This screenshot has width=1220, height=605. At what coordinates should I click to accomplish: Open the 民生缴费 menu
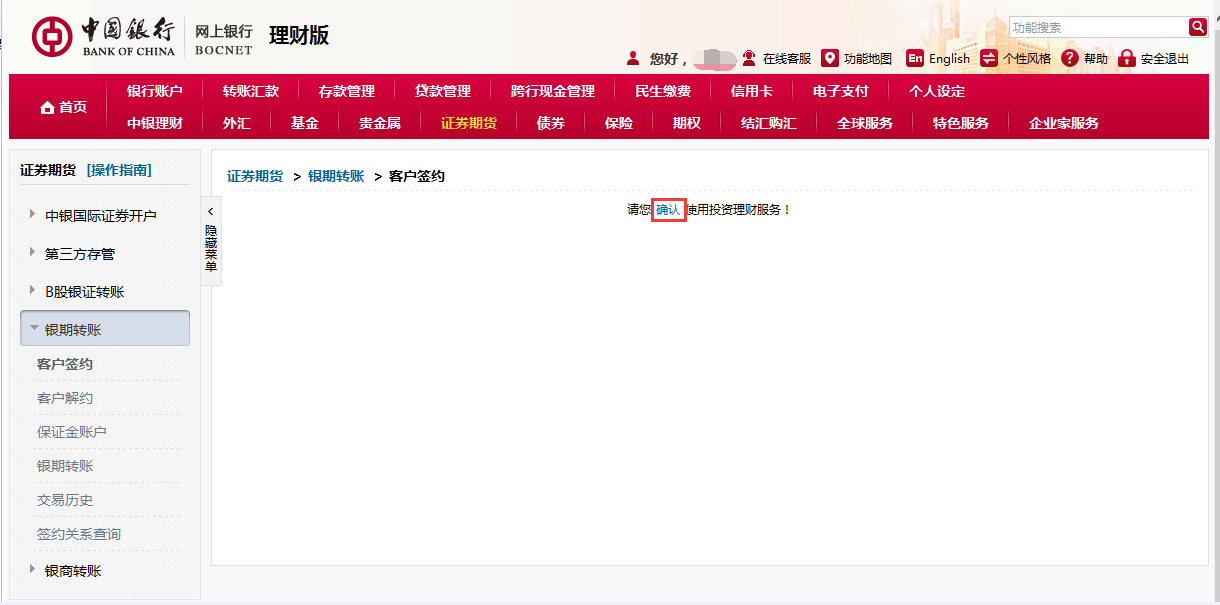click(x=663, y=91)
